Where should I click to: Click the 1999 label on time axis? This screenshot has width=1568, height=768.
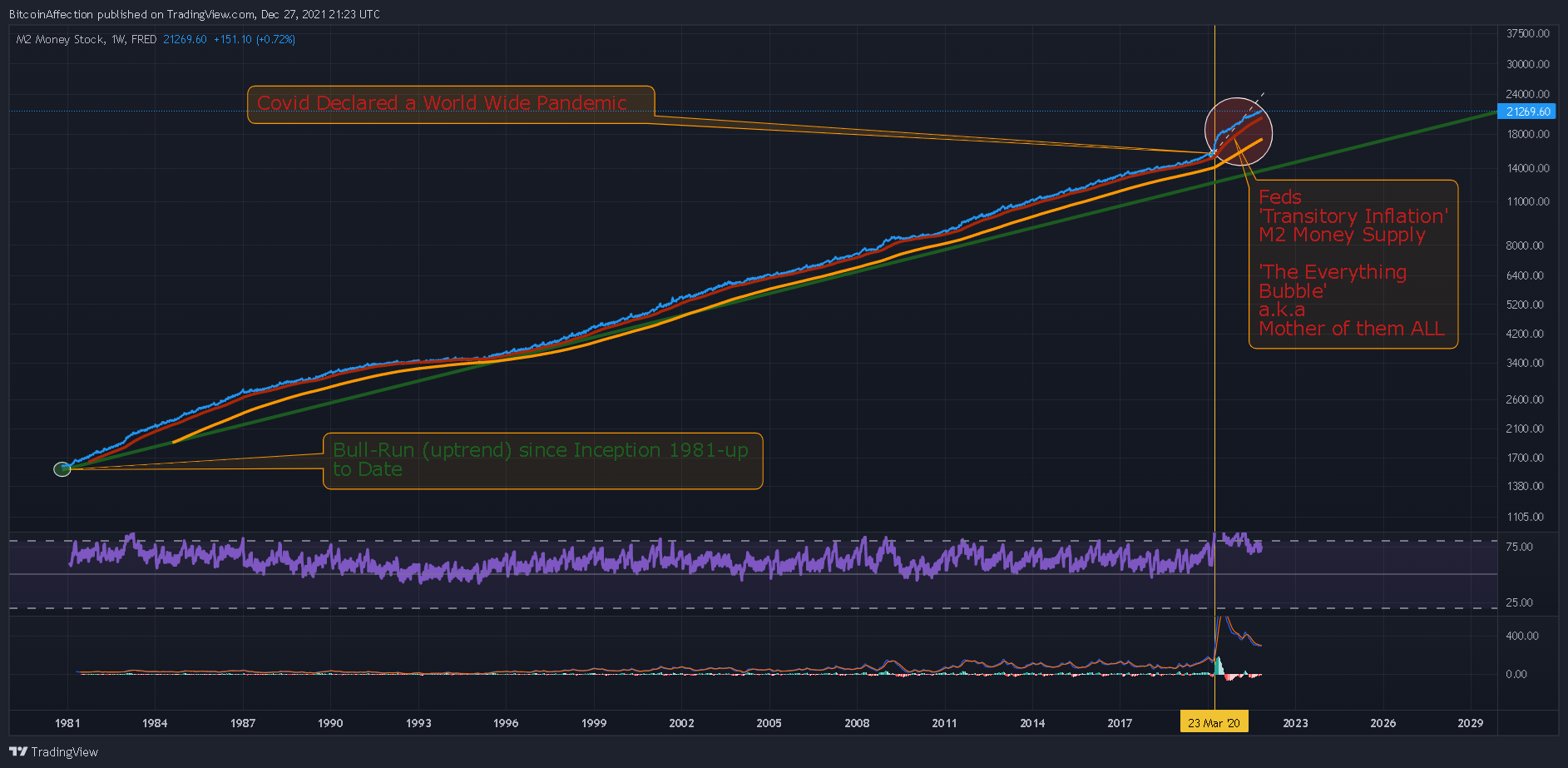tap(594, 722)
